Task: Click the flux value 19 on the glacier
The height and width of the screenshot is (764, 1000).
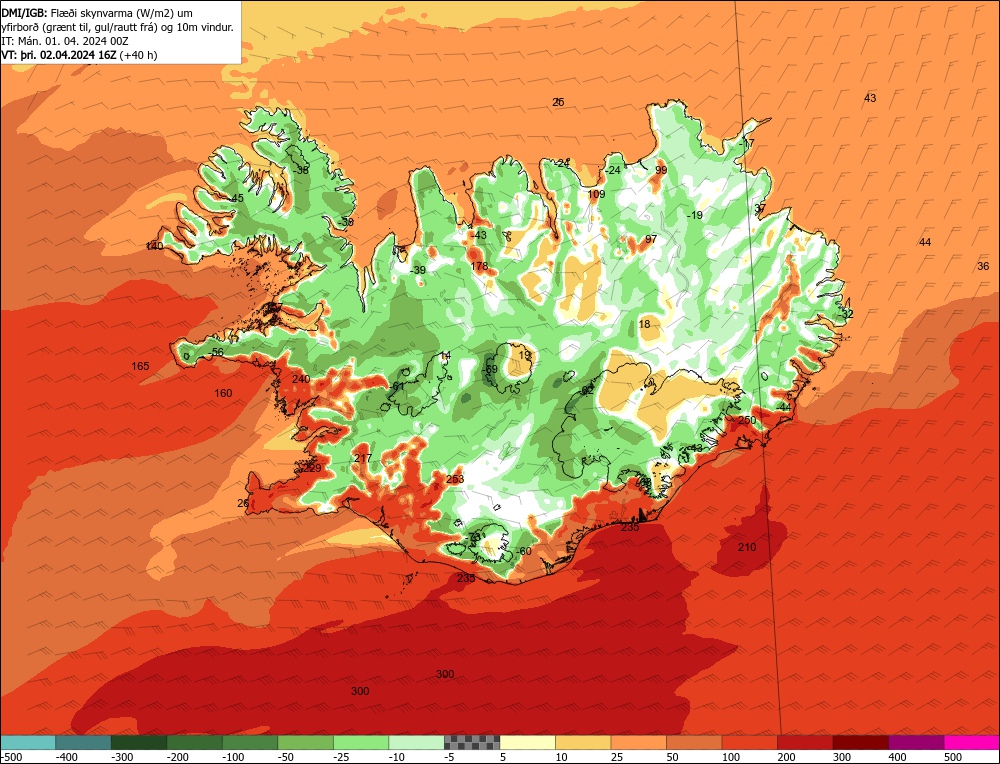Action: 524,355
